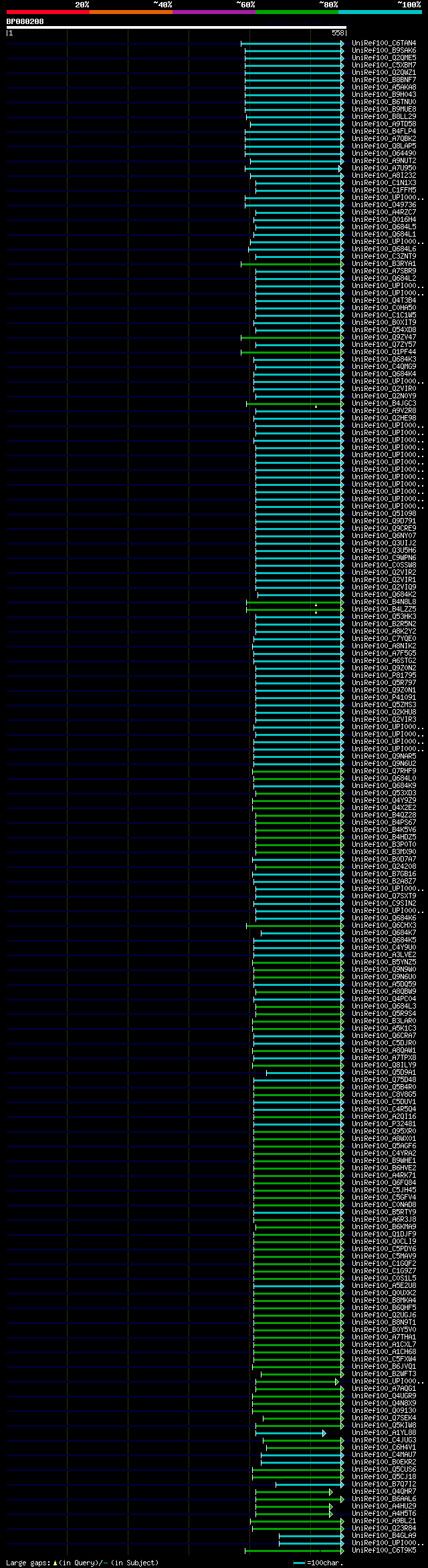Click the label UniRef100_B7Q7I2
Image resolution: width=428 pixels, height=1568 pixels.
coord(384,1484)
